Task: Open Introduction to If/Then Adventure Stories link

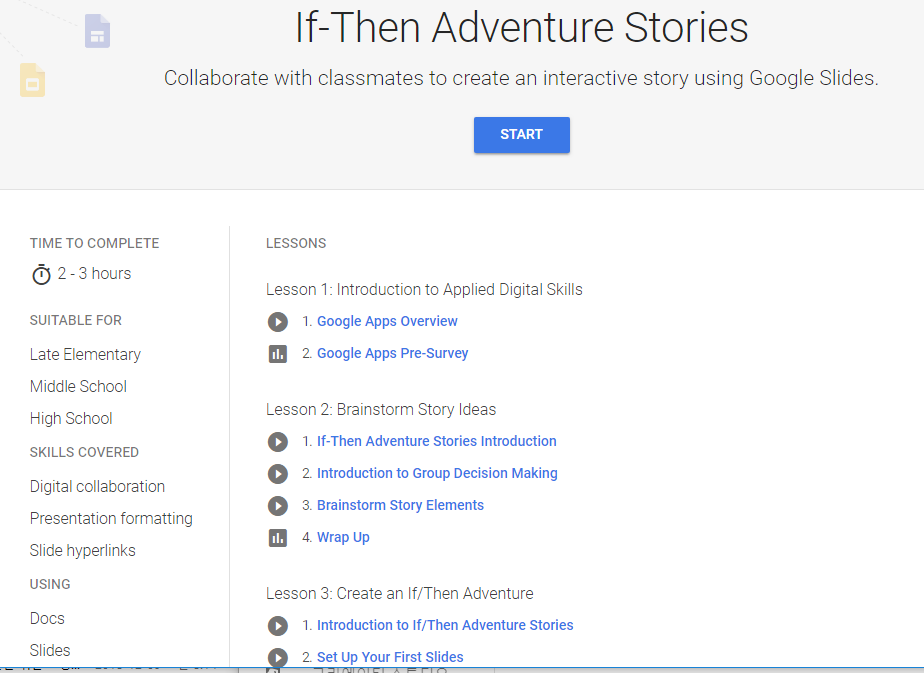Action: [445, 625]
